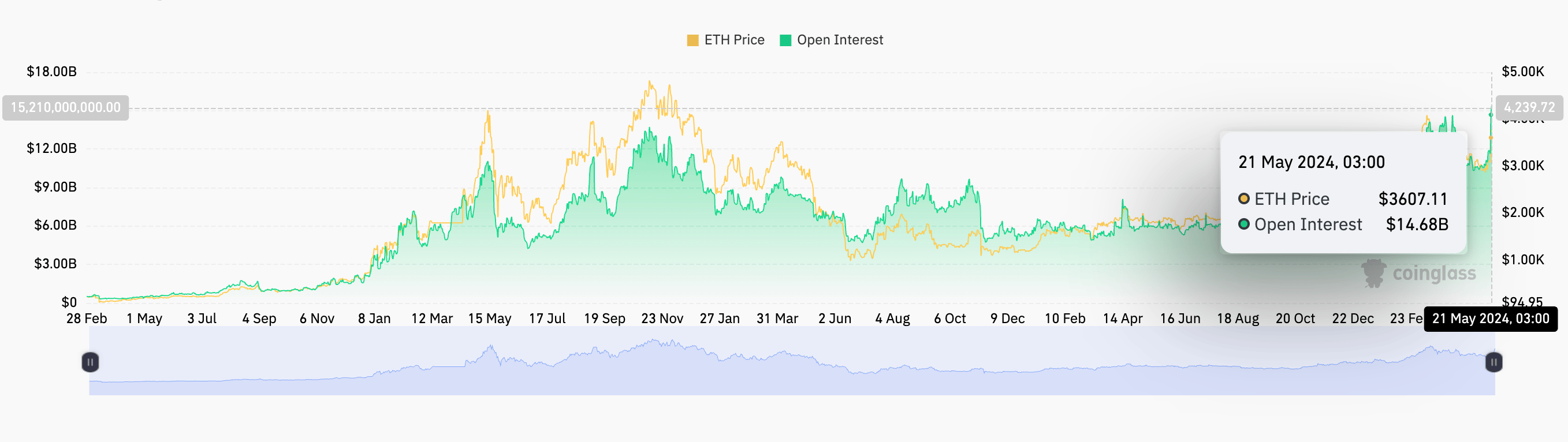Click the $5.00K label on right axis
The width and height of the screenshot is (1568, 442).
click(x=1522, y=72)
